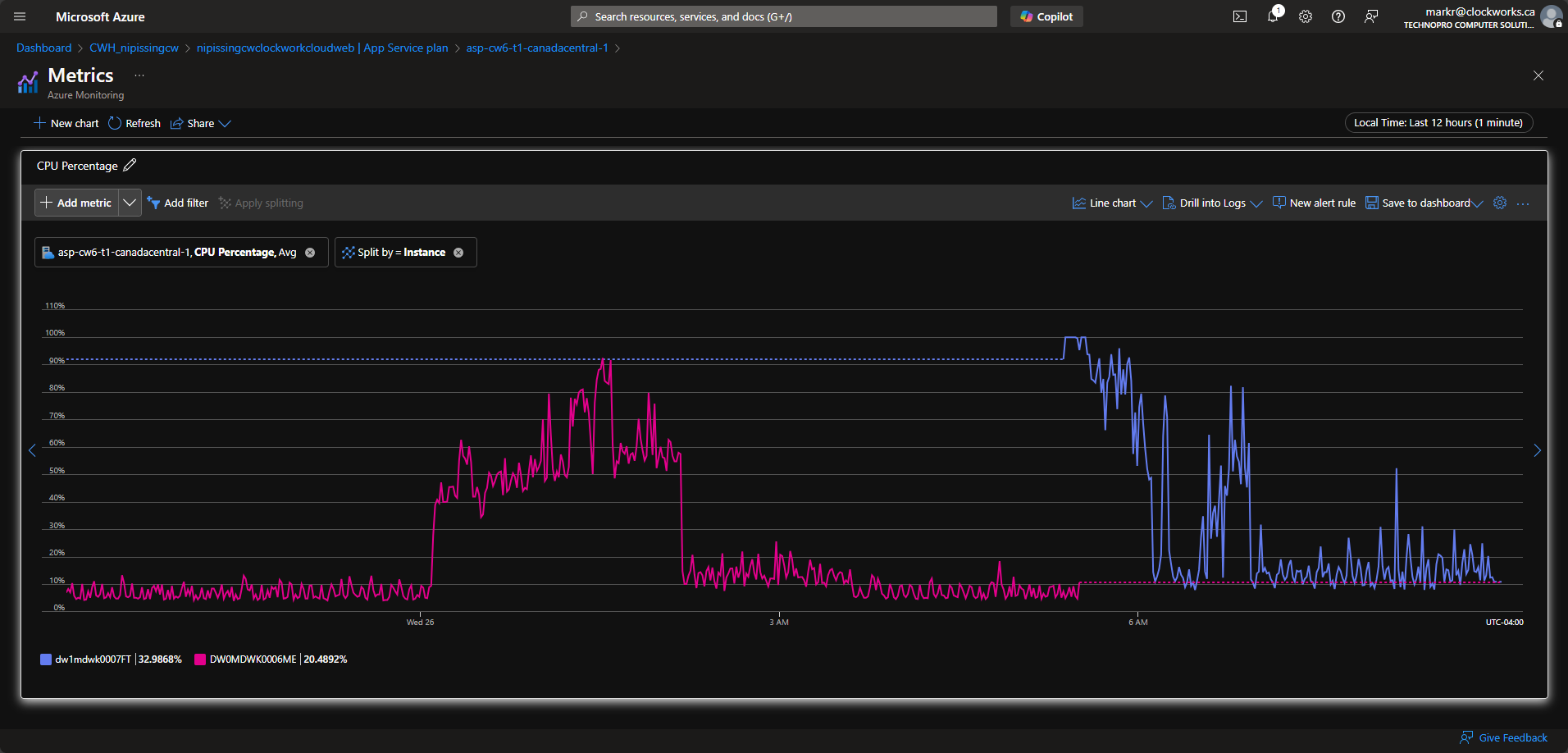This screenshot has width=1568, height=753.
Task: Expand the Add metric dropdown arrow
Action: coord(130,203)
